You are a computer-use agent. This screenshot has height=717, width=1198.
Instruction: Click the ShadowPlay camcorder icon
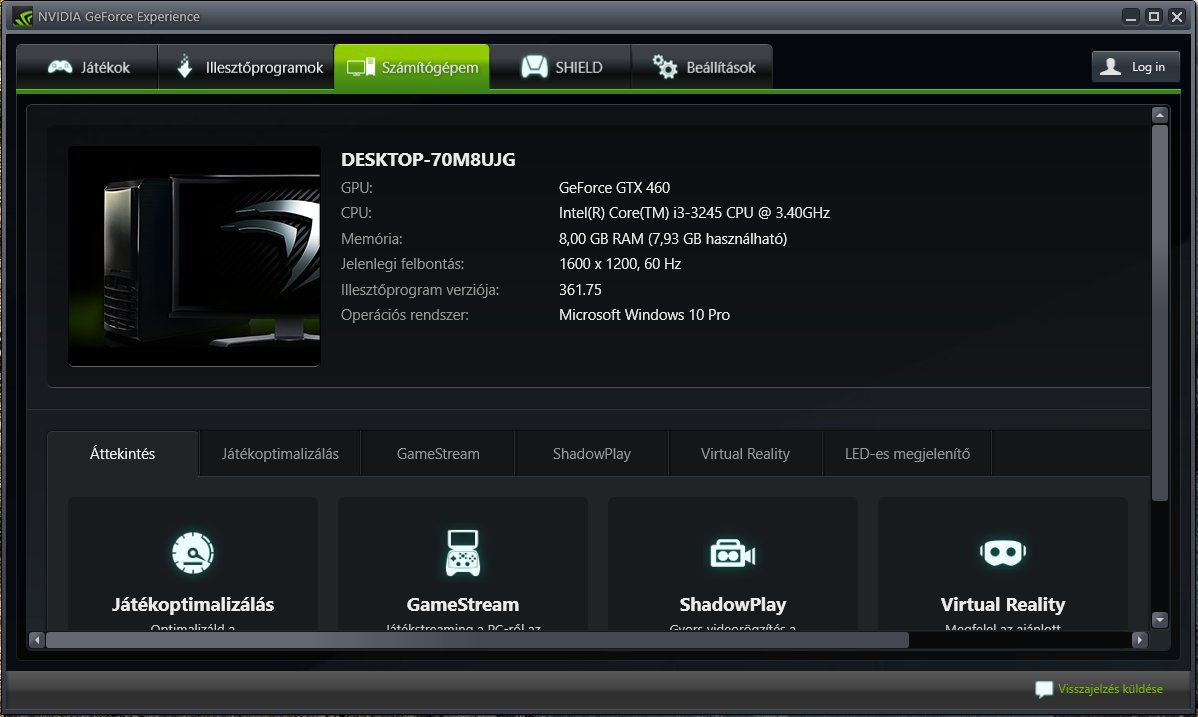click(733, 553)
